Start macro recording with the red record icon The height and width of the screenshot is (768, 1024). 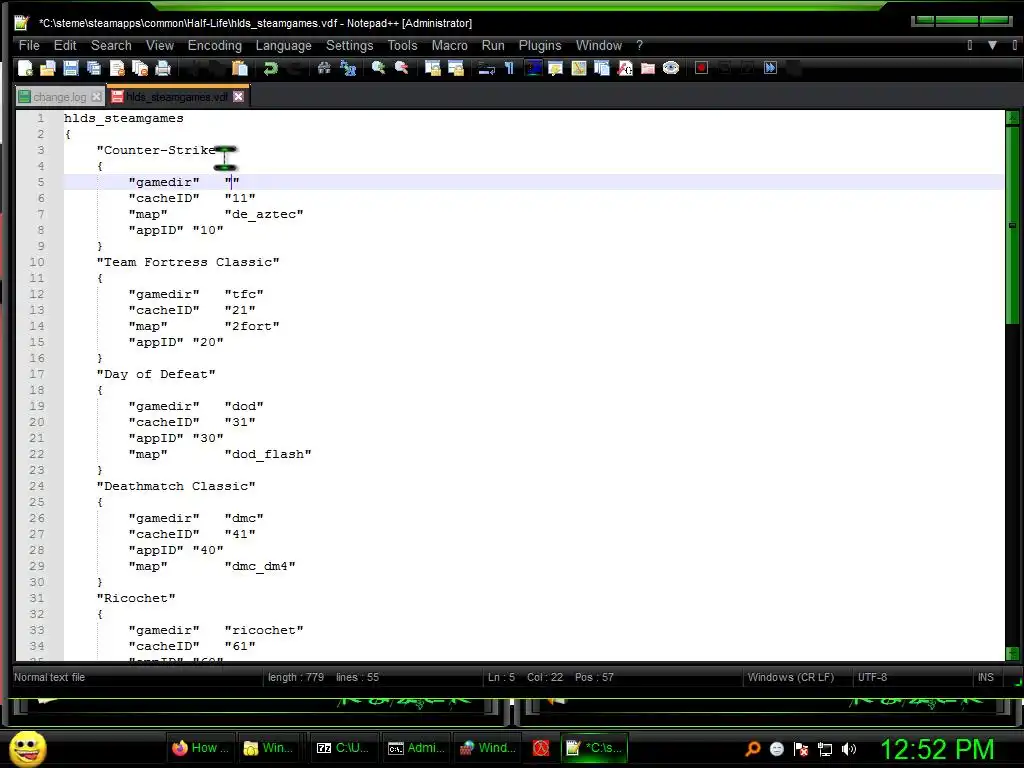pyautogui.click(x=701, y=68)
